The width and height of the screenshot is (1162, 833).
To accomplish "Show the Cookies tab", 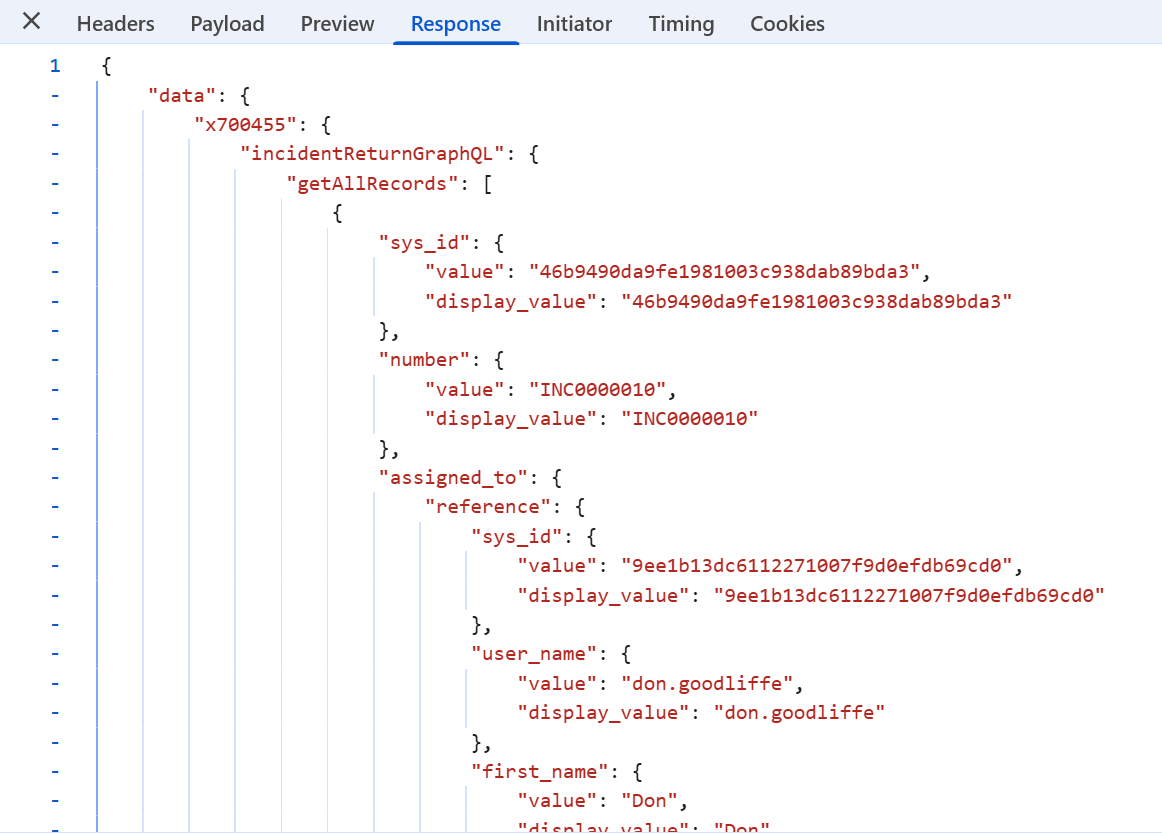I will 787,24.
